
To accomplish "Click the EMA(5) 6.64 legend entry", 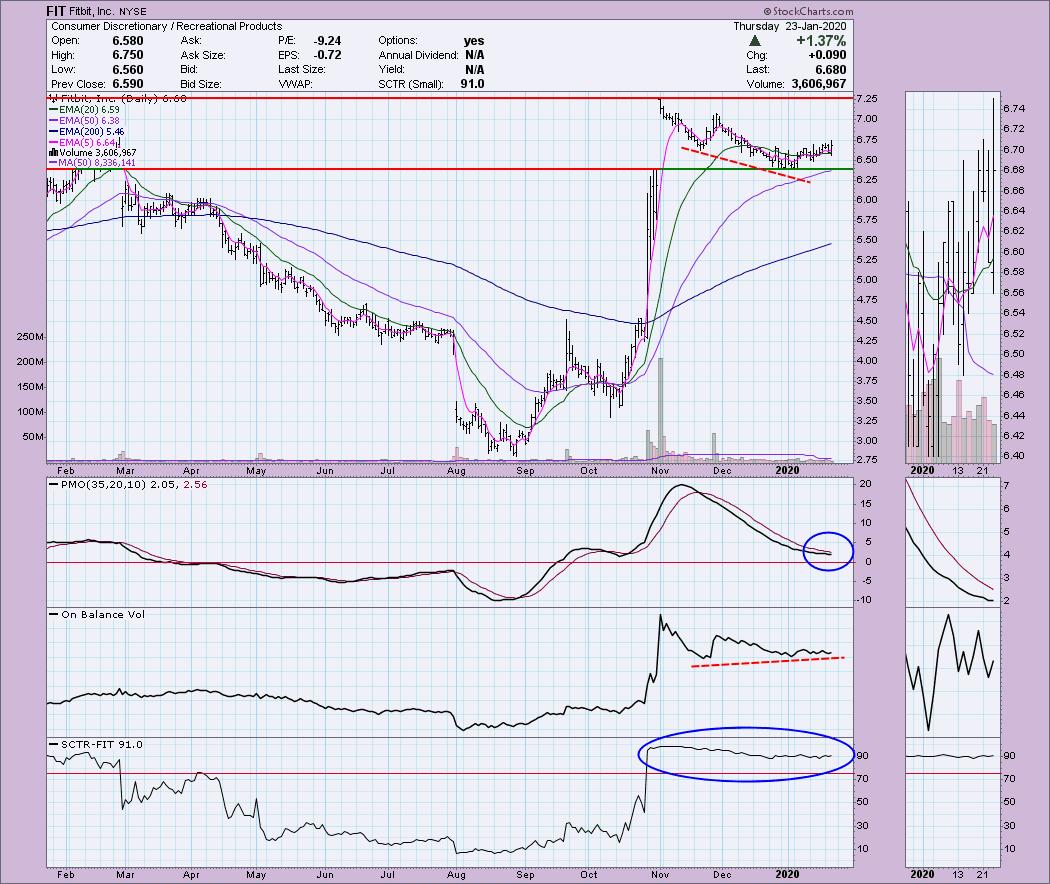I will coord(82,143).
